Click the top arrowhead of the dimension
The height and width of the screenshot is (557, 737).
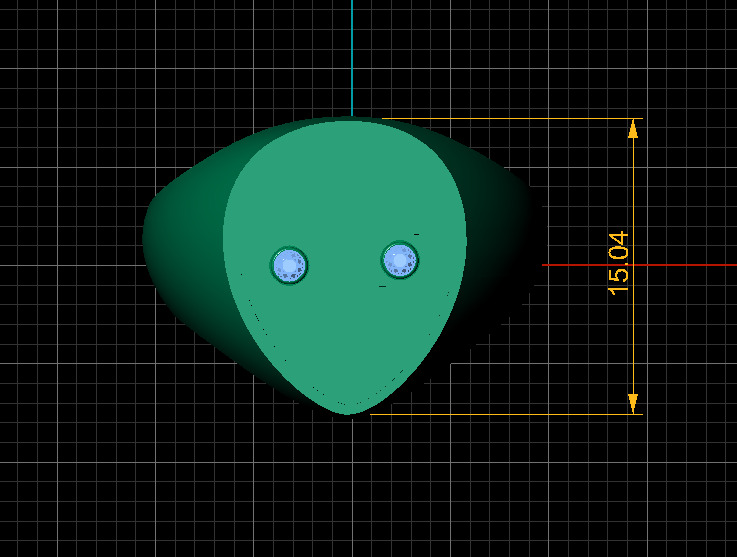click(633, 129)
